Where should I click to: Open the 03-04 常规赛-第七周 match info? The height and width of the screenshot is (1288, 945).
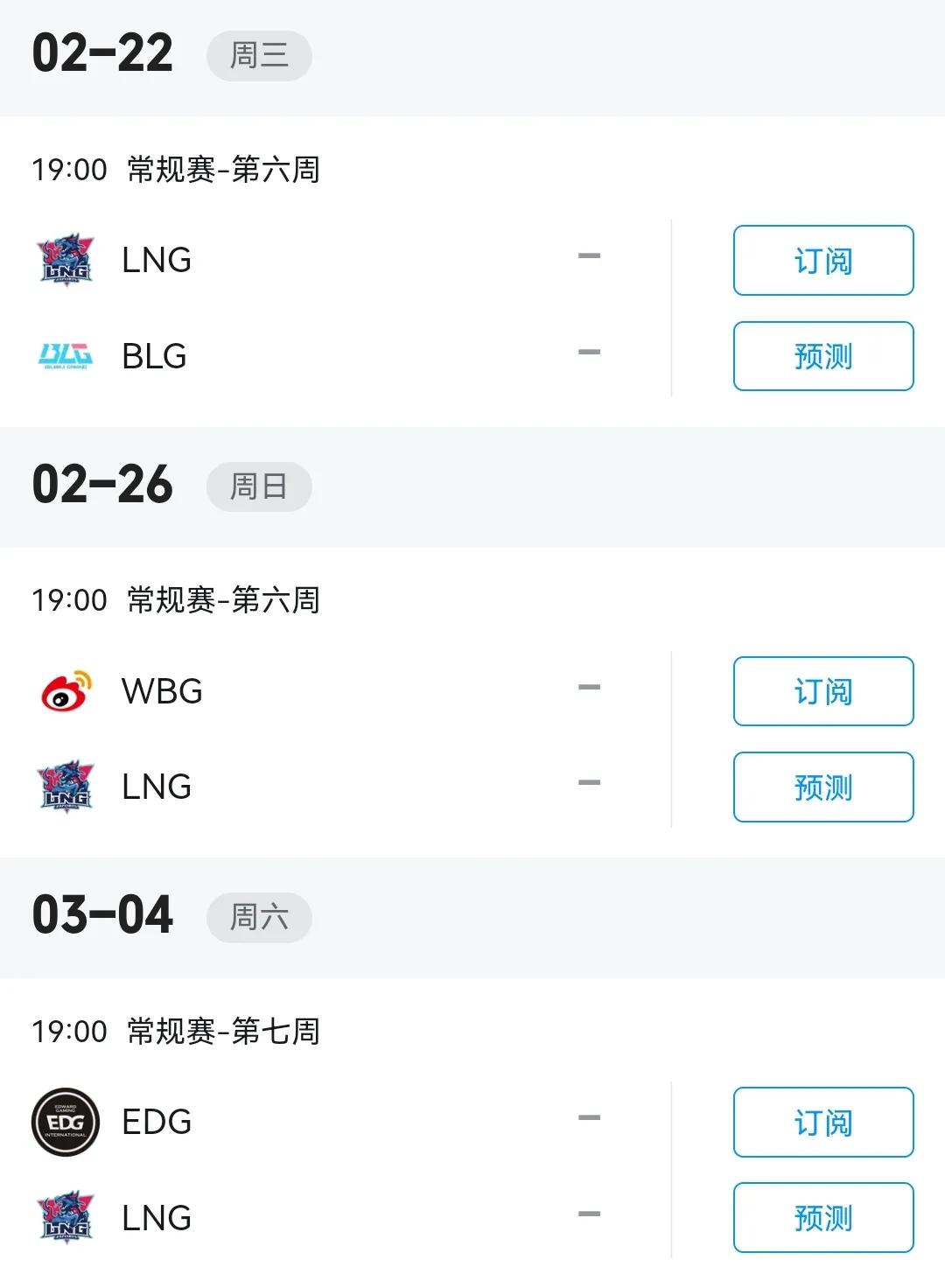(223, 1032)
